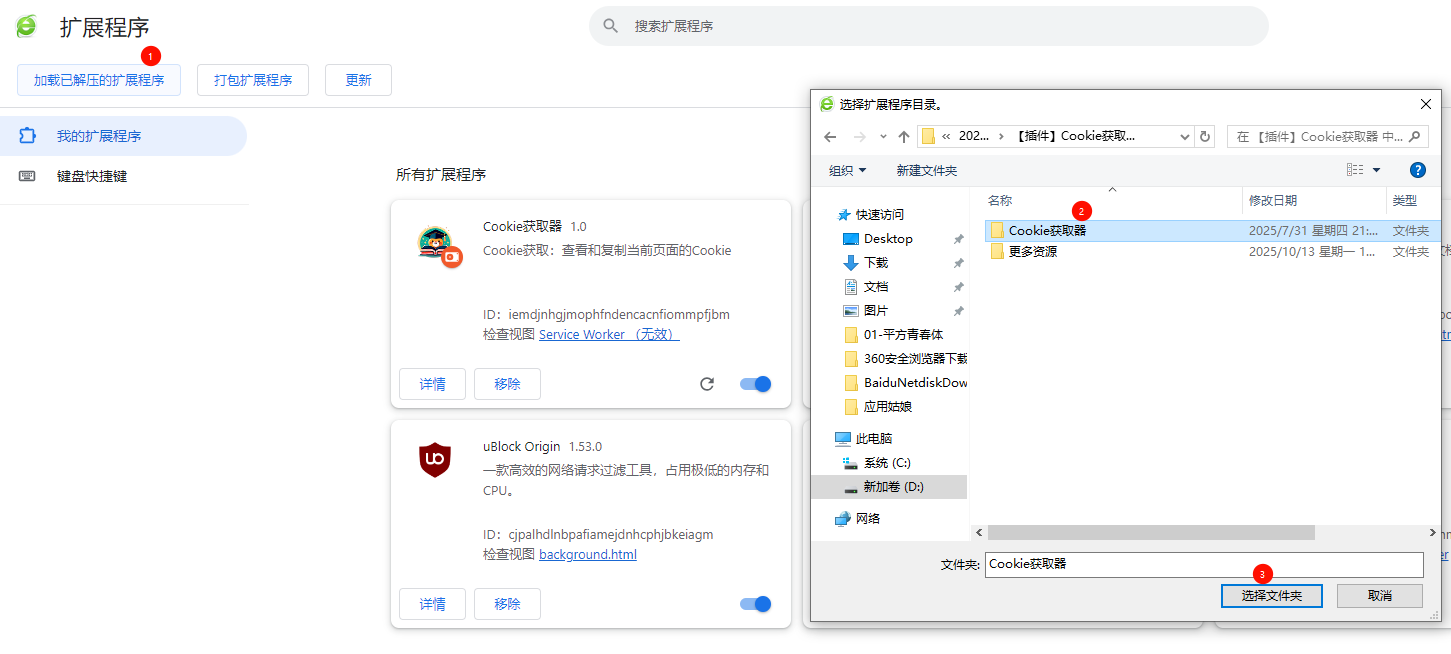Expand the address path history dropdown
Screen dimensions: 1451x654
coord(1185,137)
